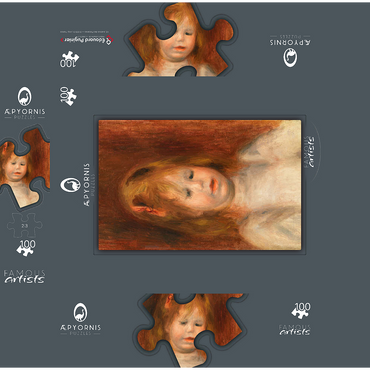Click the upside-down Edouard Pugnier logo

point(87,40)
